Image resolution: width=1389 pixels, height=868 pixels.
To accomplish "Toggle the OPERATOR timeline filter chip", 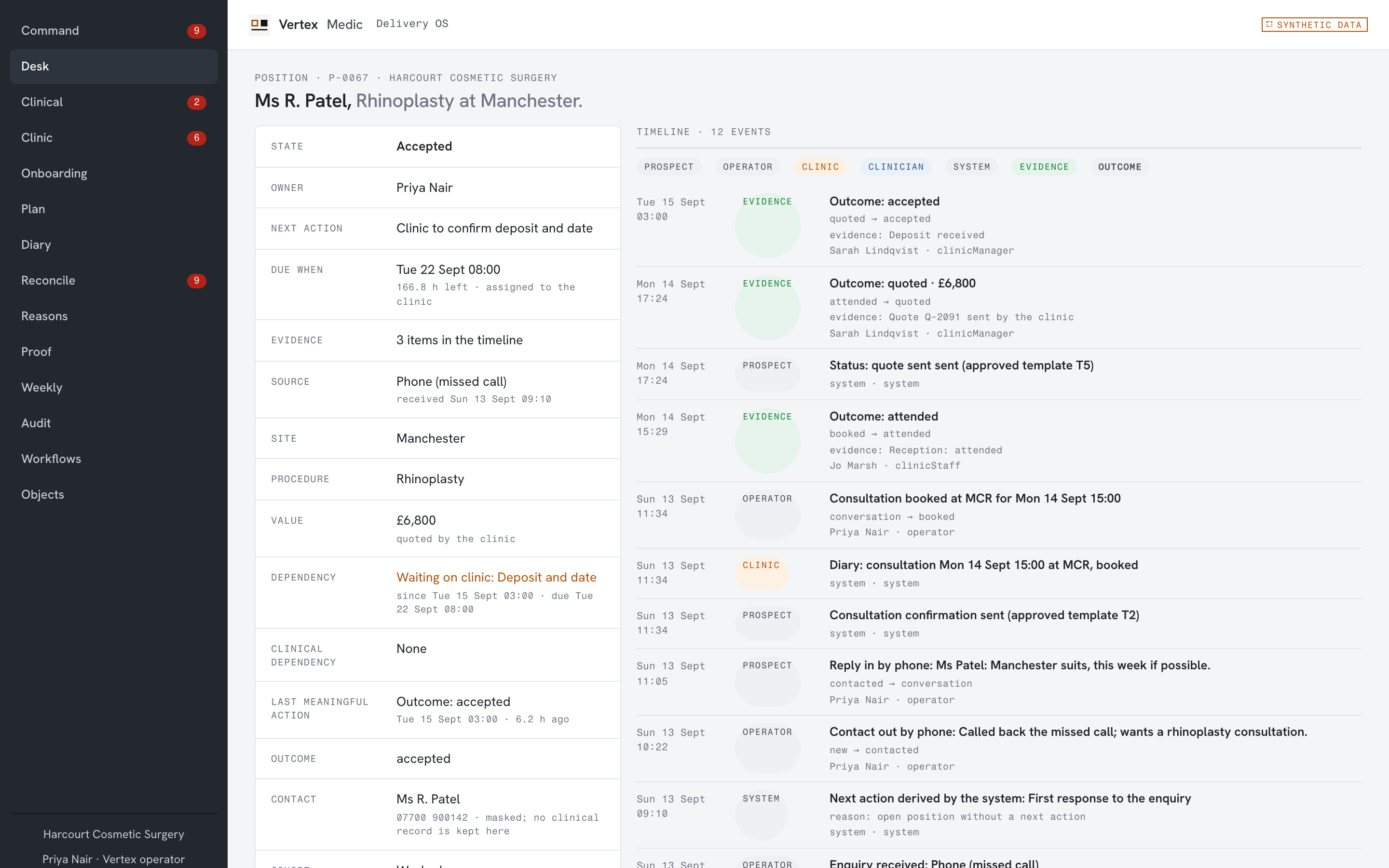I will coord(747,167).
